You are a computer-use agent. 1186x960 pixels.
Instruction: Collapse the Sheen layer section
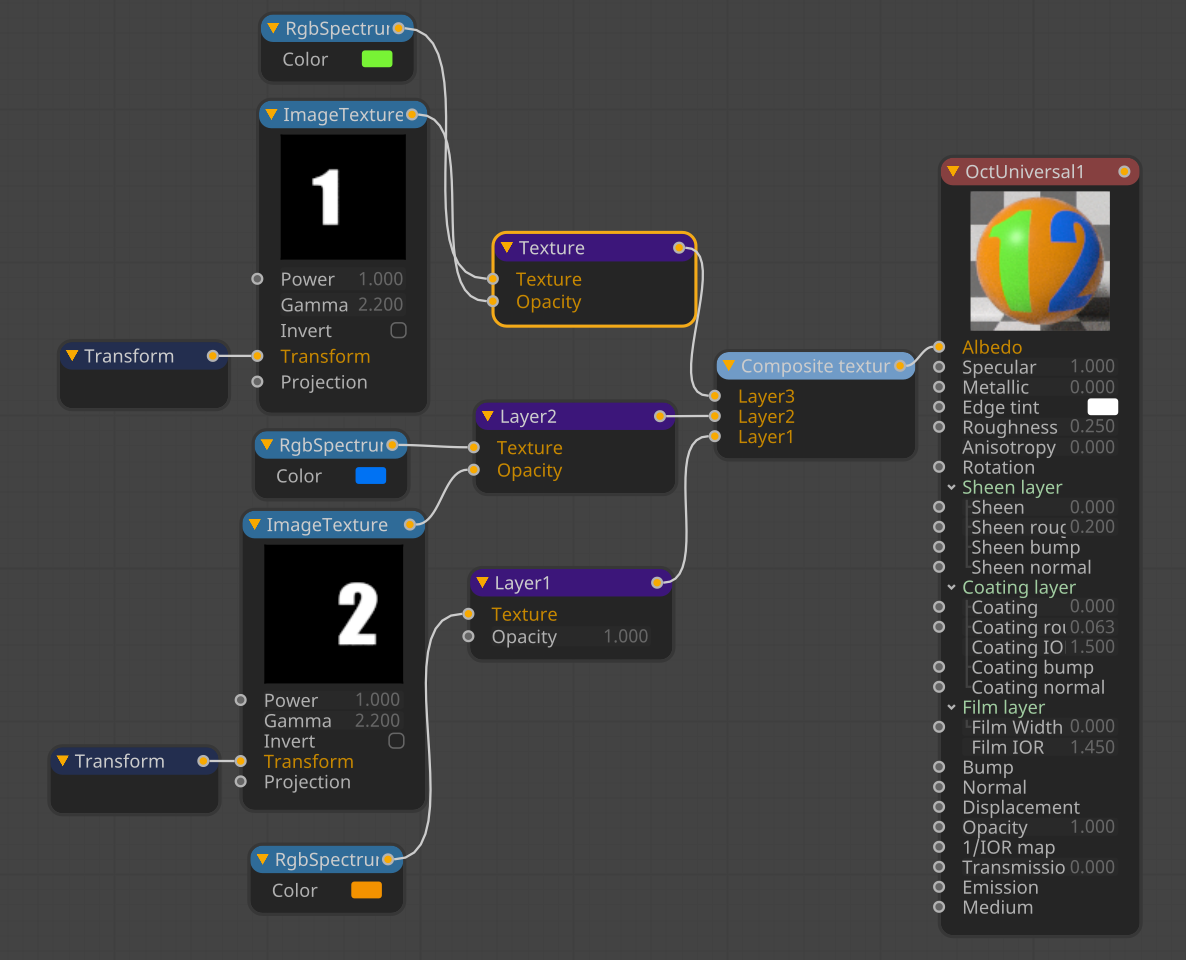click(952, 487)
